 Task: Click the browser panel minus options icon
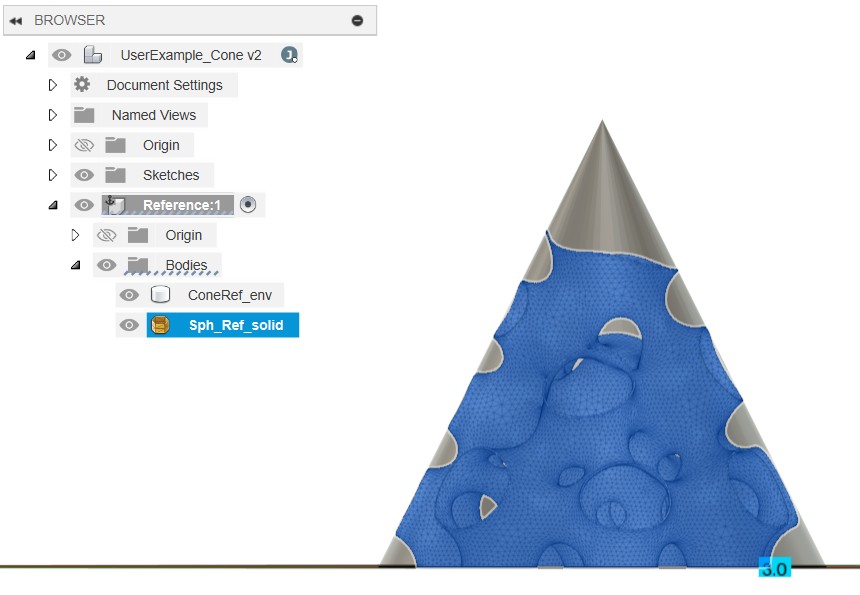tap(357, 21)
